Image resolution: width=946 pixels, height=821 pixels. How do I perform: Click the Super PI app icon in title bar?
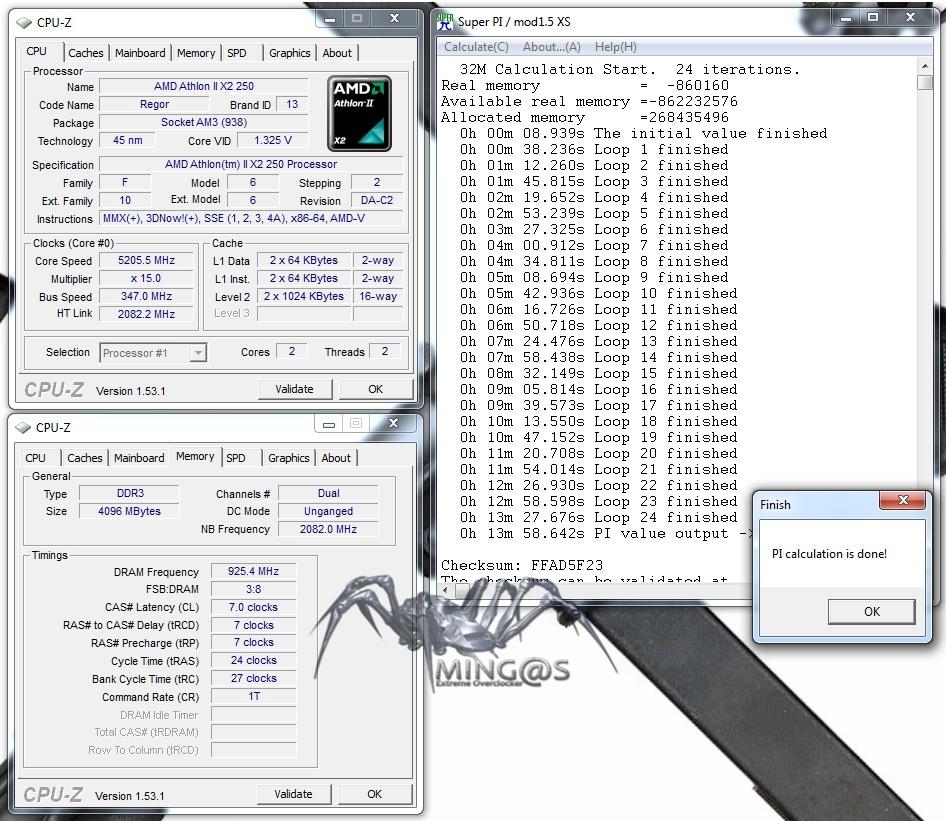[x=445, y=22]
